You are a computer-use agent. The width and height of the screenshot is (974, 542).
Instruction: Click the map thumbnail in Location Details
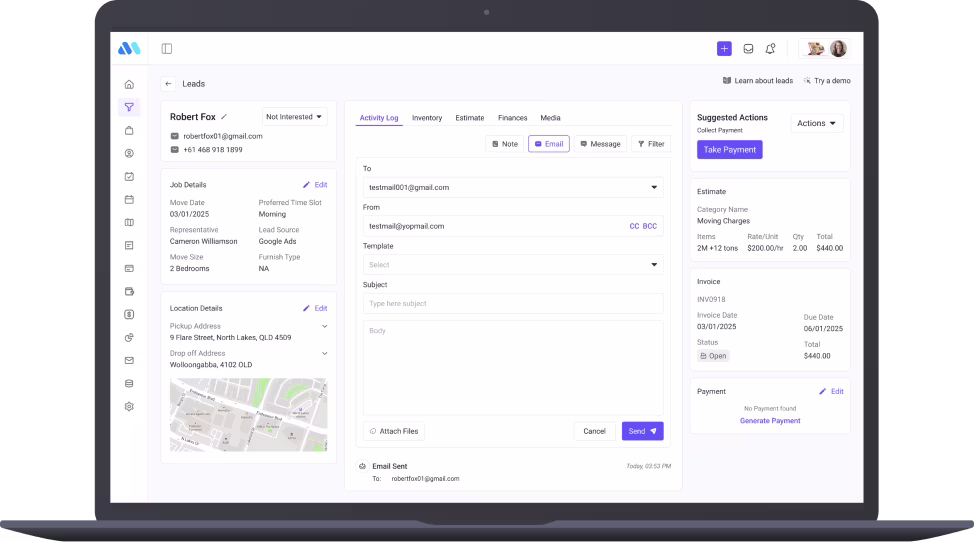248,414
